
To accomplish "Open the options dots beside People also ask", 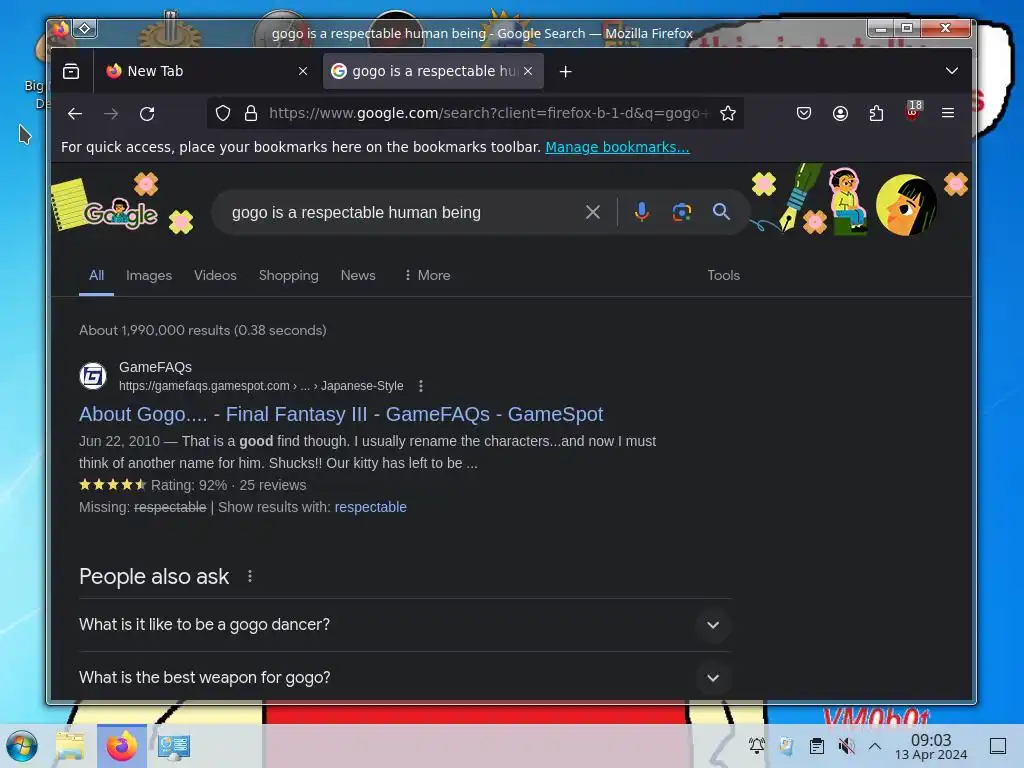I will pyautogui.click(x=249, y=576).
